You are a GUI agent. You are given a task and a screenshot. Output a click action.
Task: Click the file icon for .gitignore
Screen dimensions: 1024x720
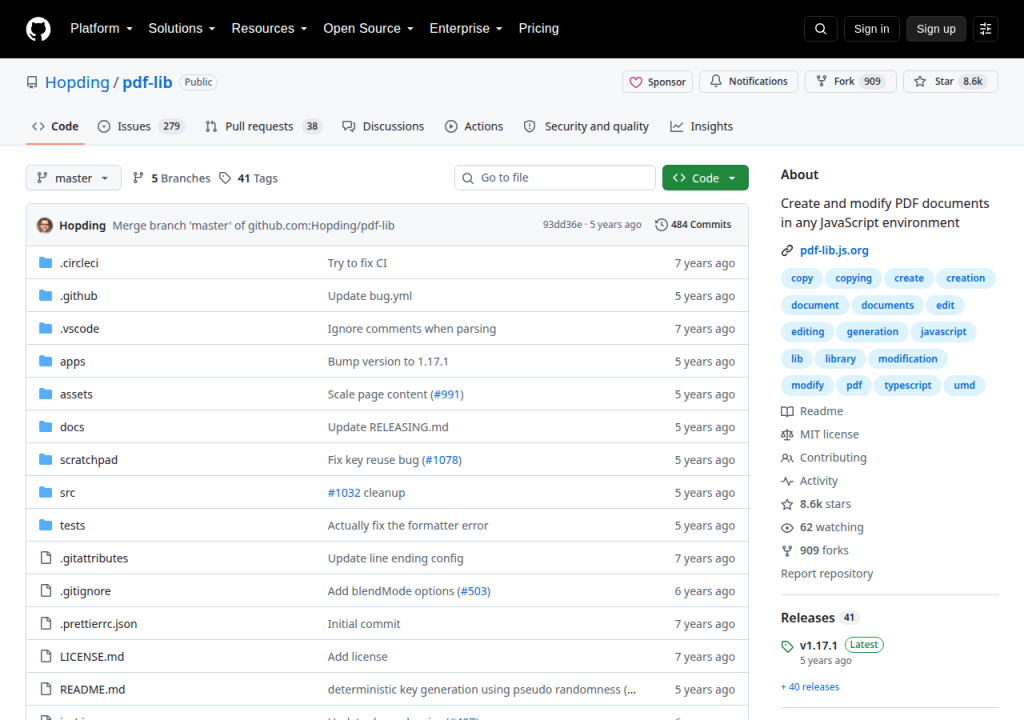coord(46,591)
